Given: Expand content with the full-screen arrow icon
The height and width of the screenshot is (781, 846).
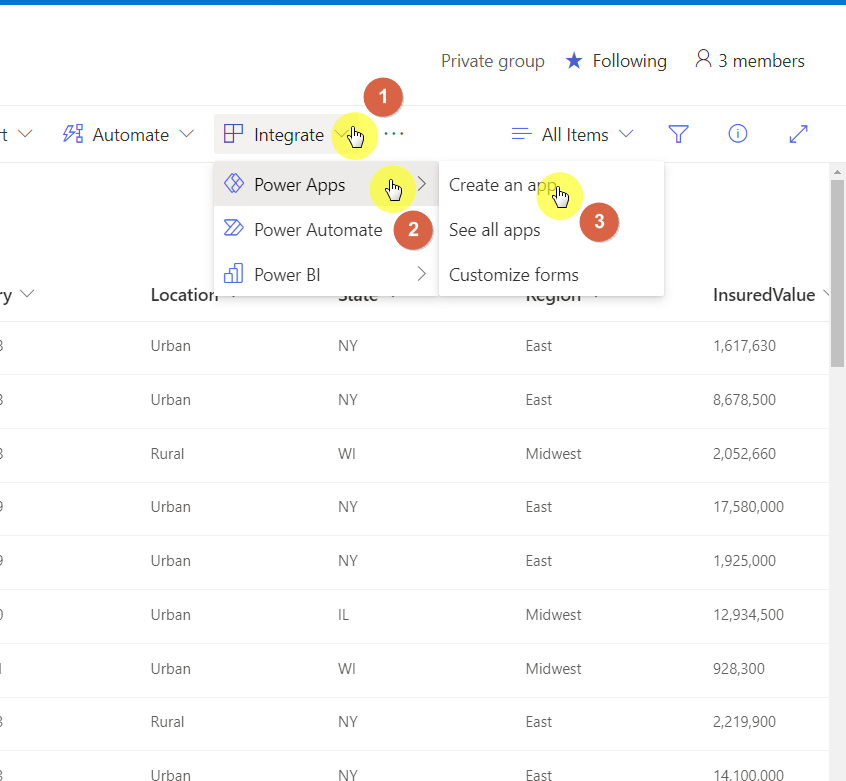Looking at the screenshot, I should [x=798, y=134].
